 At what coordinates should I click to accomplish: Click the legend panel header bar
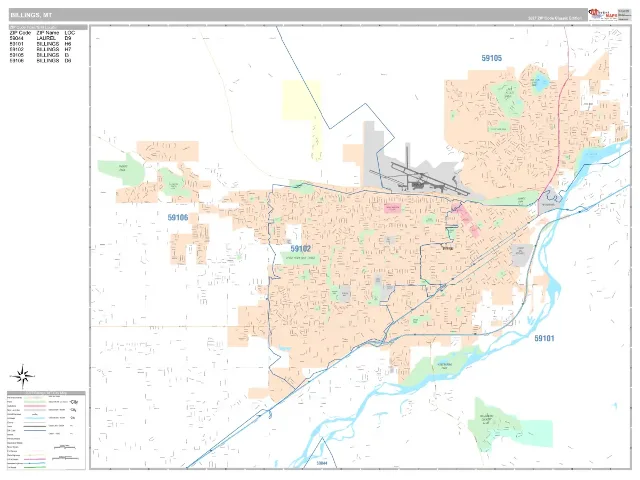tap(46, 393)
